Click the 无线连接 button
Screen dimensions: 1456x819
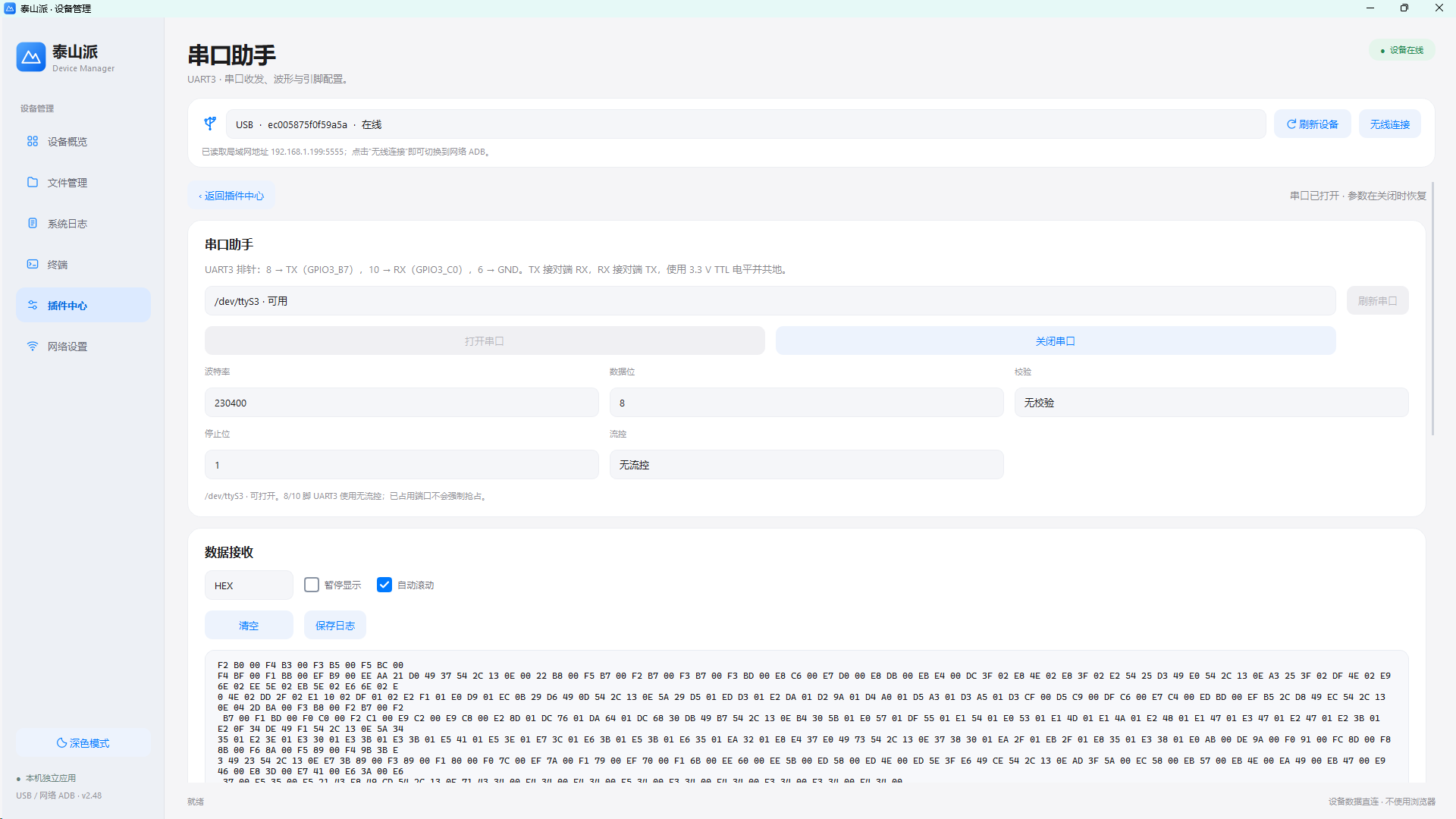click(x=1389, y=124)
